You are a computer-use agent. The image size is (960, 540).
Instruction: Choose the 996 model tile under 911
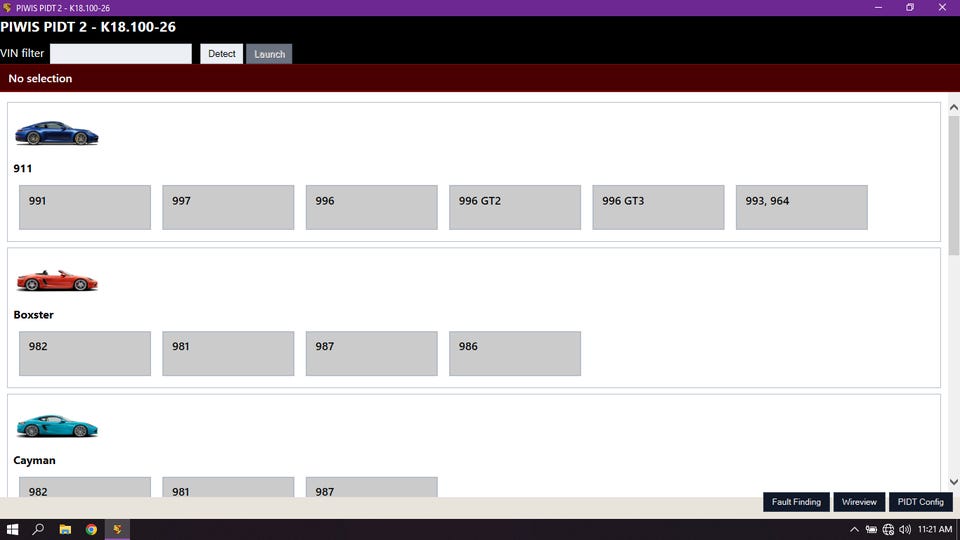372,208
